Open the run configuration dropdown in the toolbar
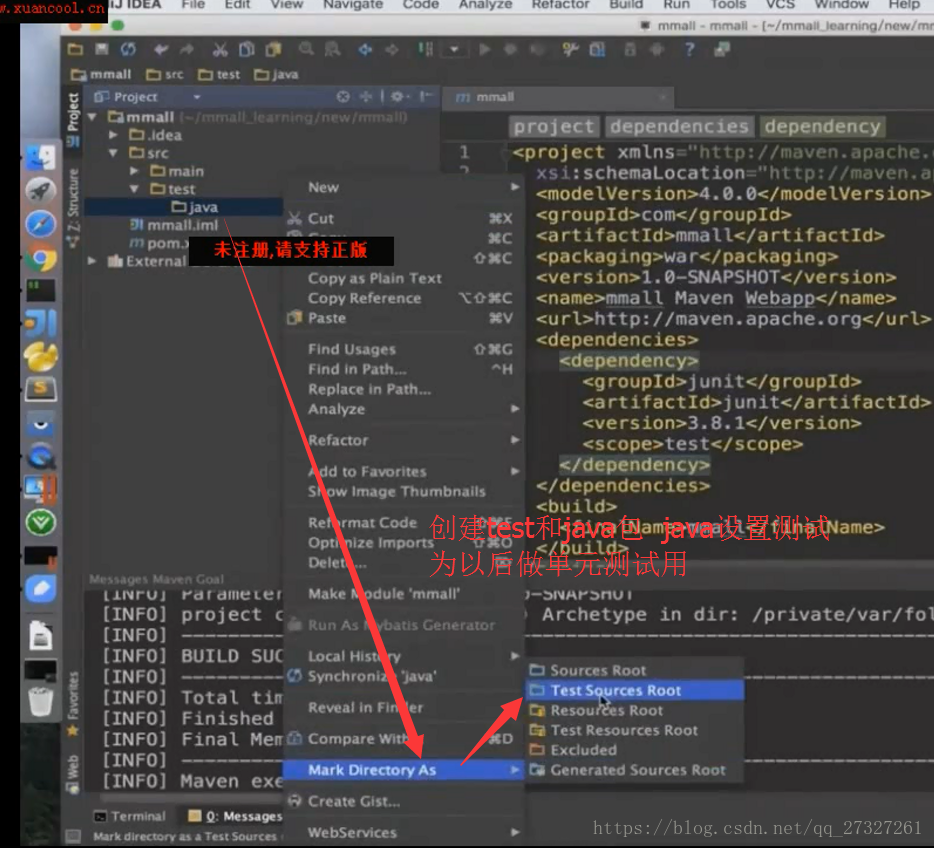Screen dimensions: 934x848 pos(454,49)
